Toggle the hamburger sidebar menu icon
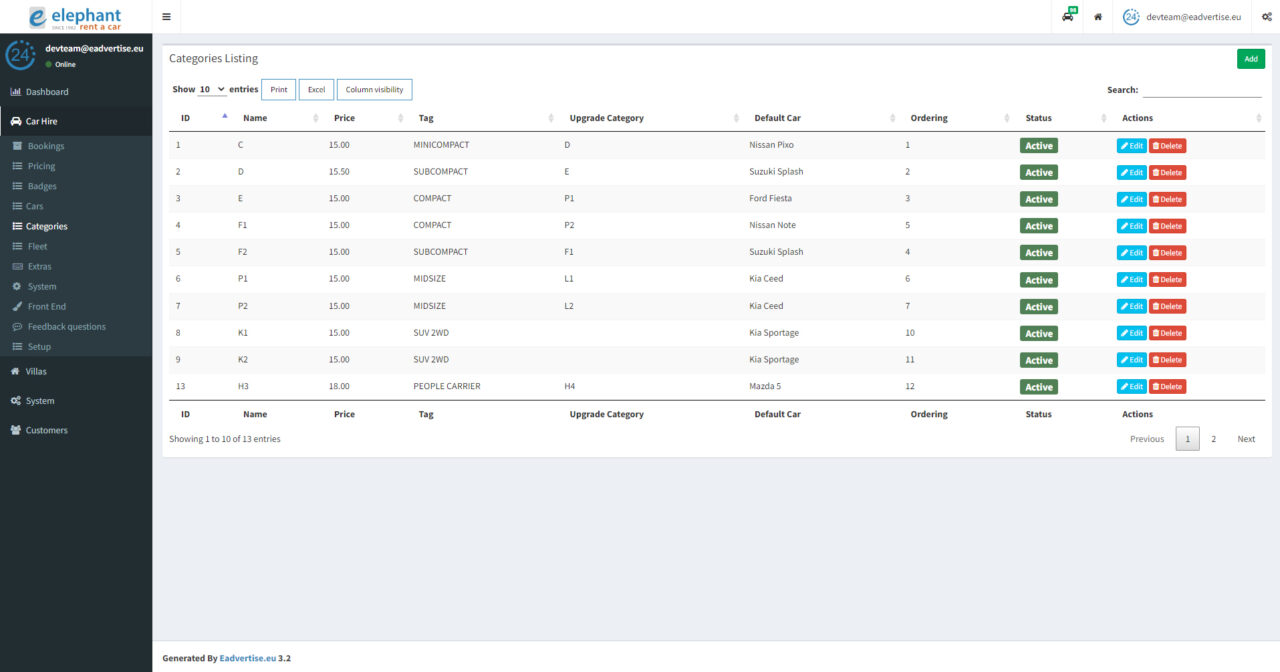1280x672 pixels. tap(166, 17)
